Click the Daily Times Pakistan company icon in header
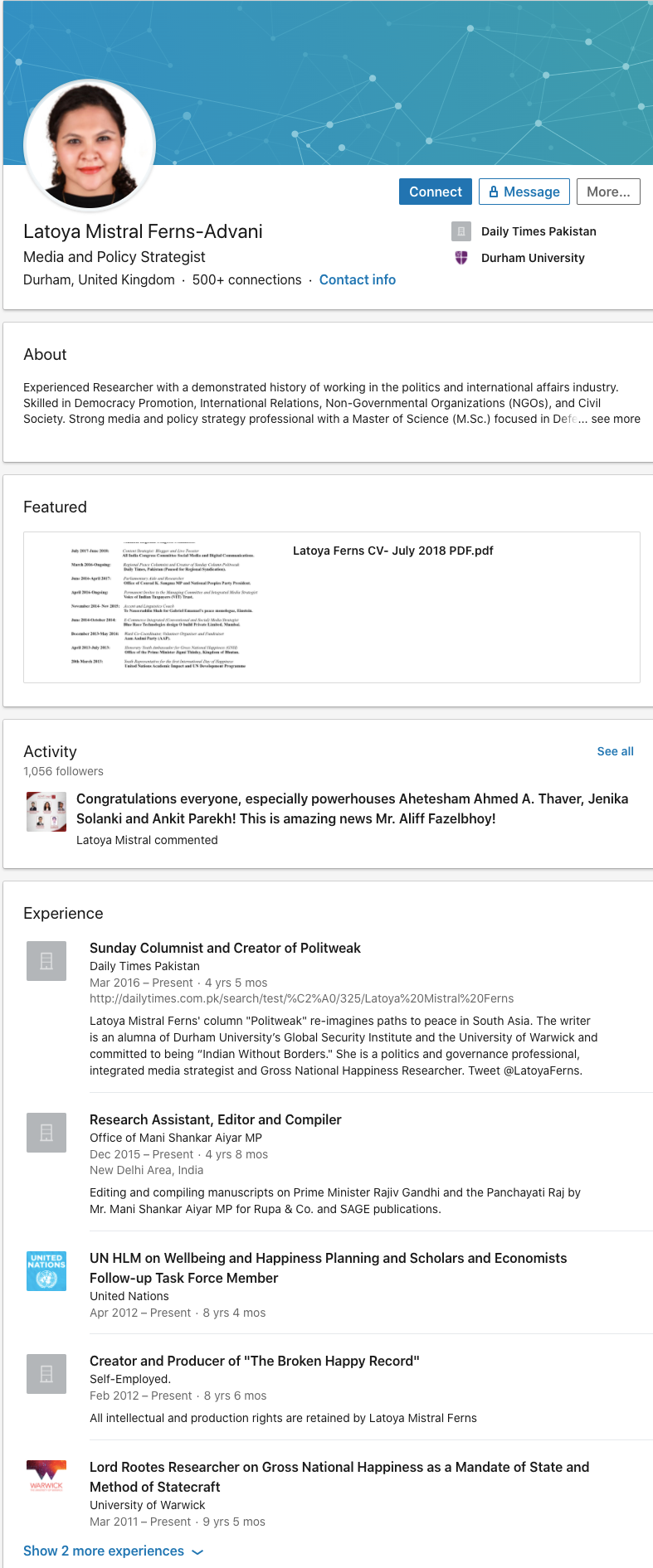The height and width of the screenshot is (1568, 653). coord(461,231)
